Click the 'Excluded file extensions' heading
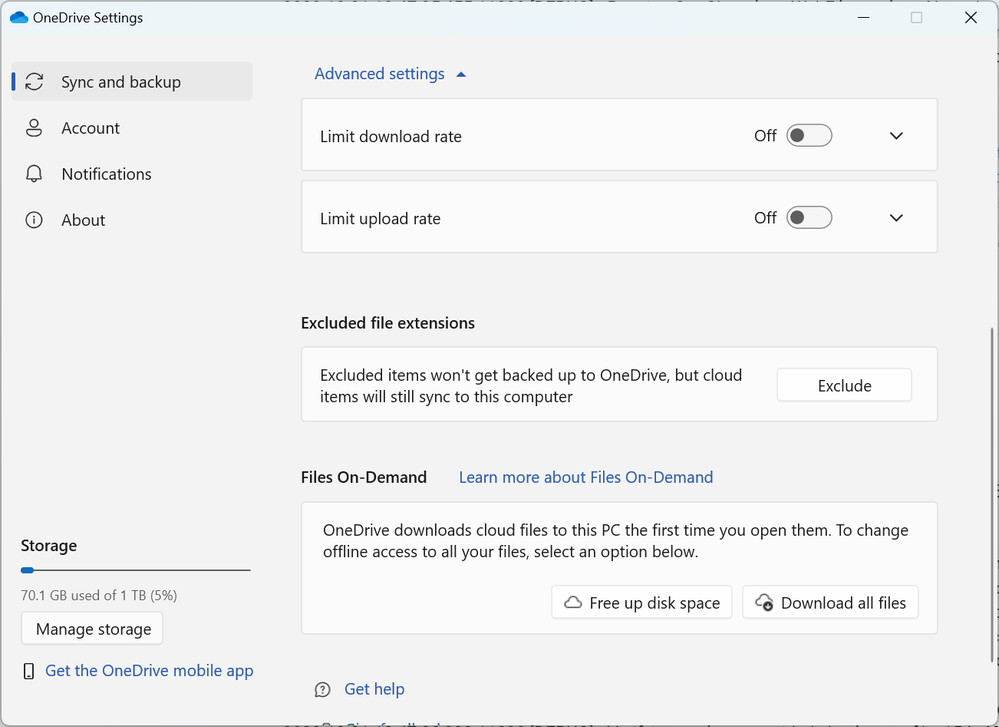The height and width of the screenshot is (727, 999). (387, 323)
